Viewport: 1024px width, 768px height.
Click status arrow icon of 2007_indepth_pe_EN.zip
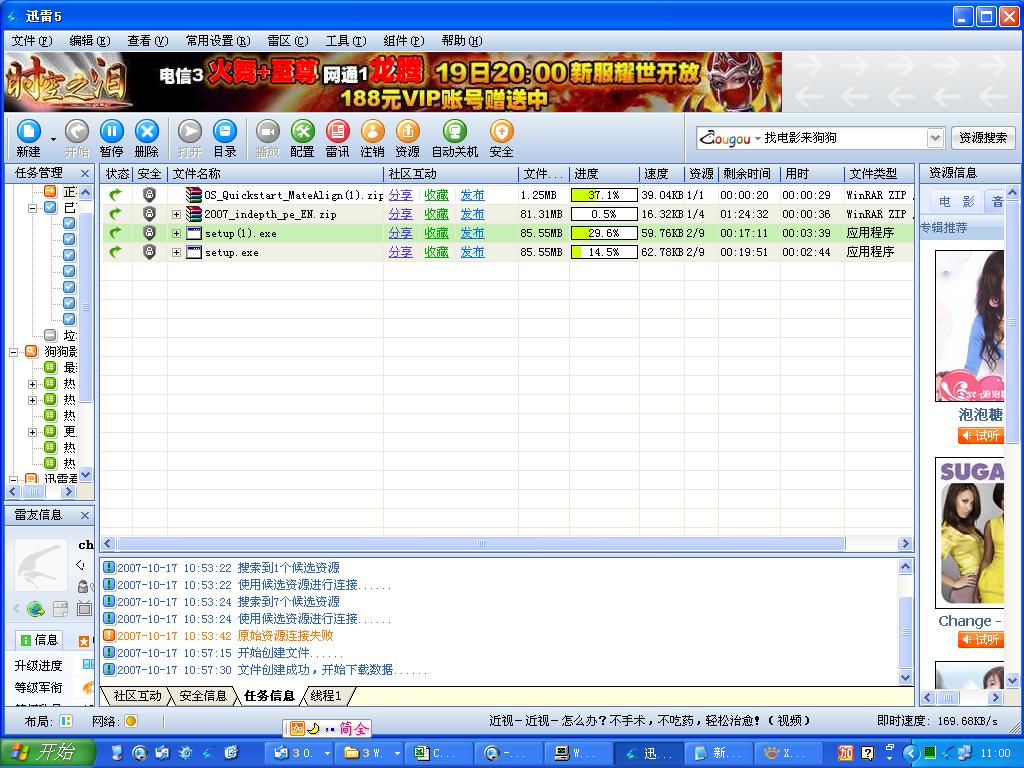coord(116,214)
